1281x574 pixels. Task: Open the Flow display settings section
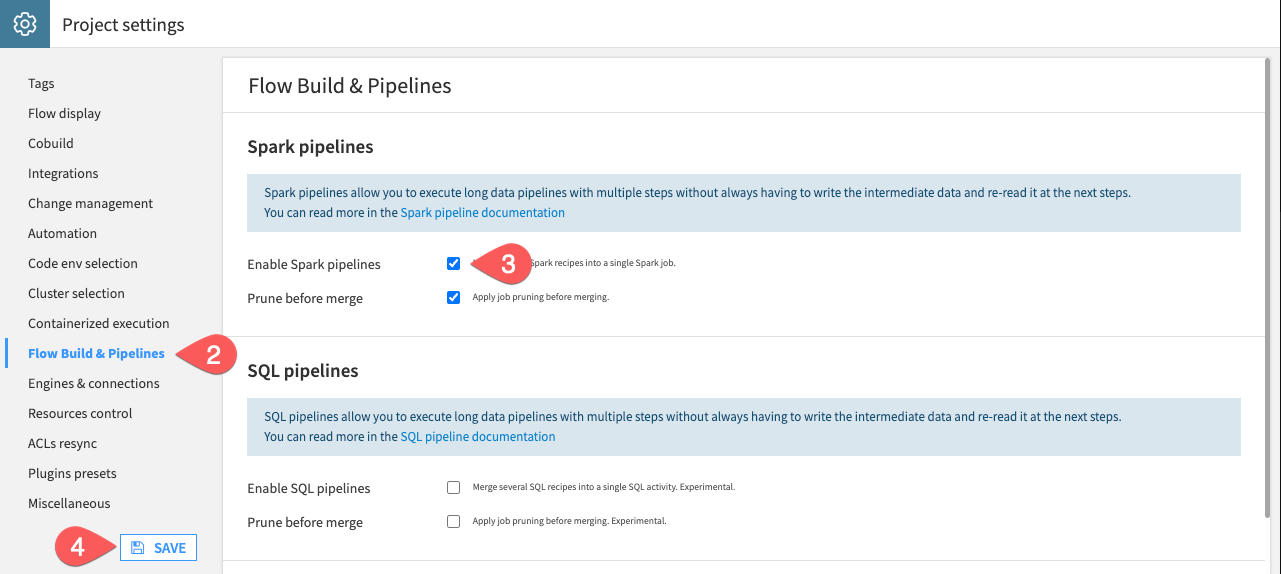coord(64,114)
